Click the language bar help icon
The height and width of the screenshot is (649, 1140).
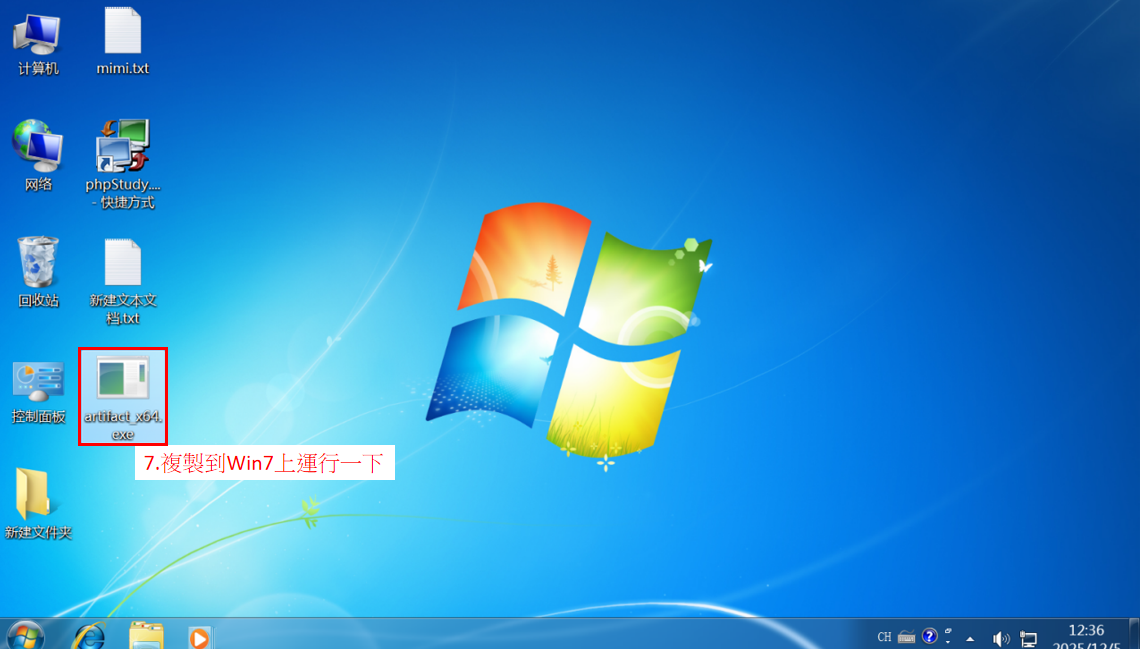pos(929,637)
